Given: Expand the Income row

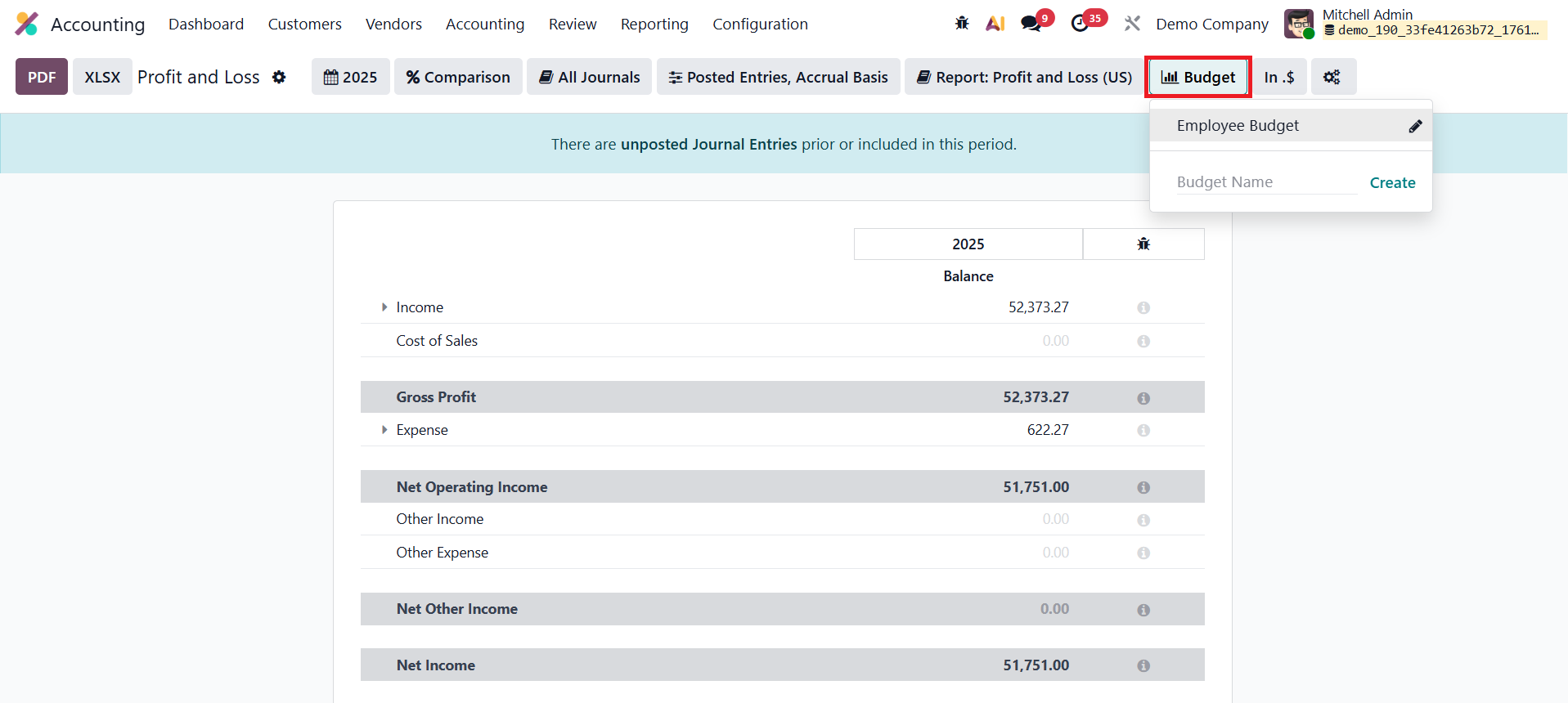Looking at the screenshot, I should tap(384, 307).
